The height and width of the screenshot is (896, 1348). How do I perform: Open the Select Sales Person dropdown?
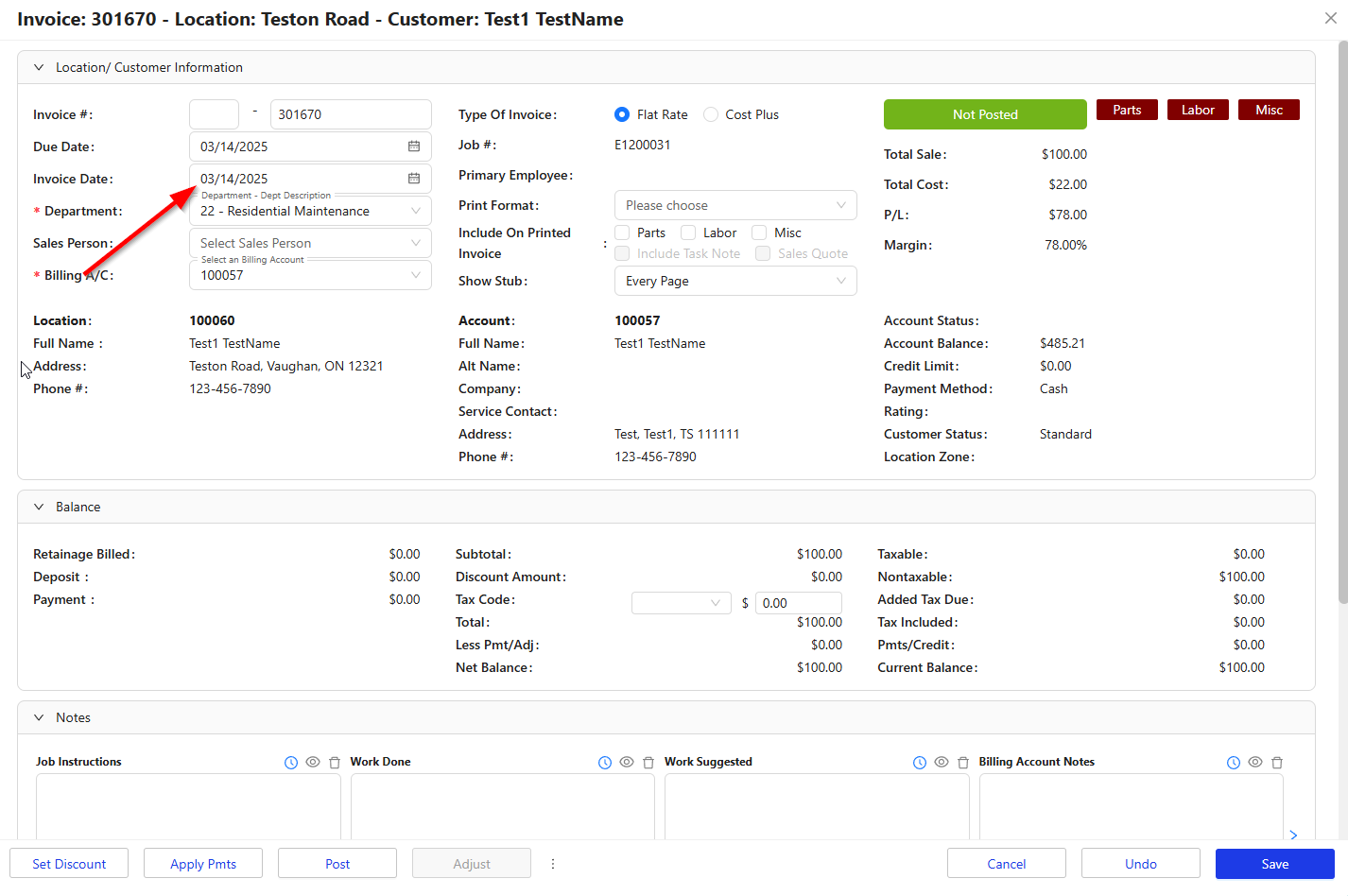(x=310, y=243)
